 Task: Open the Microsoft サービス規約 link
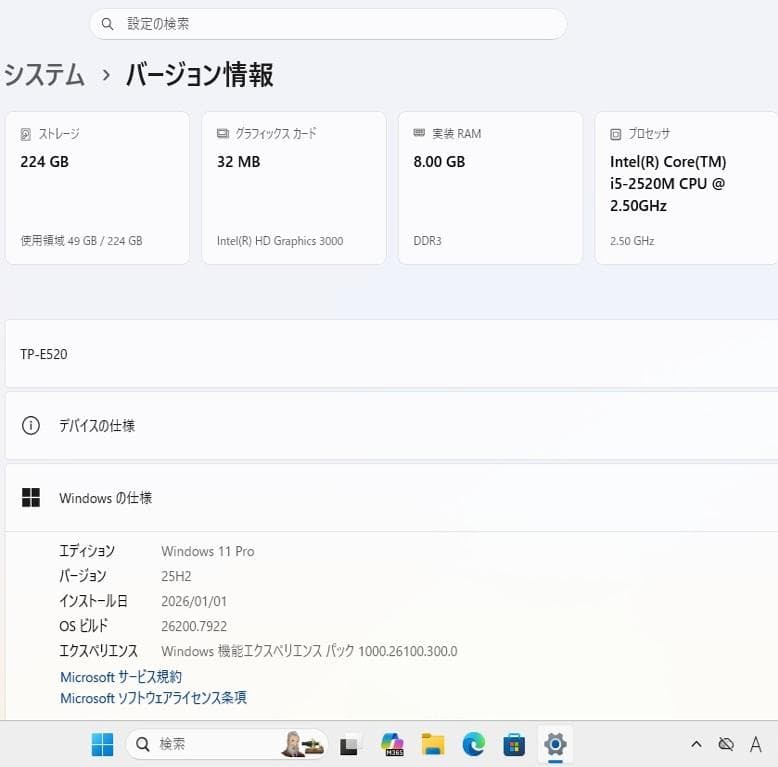[x=121, y=677]
